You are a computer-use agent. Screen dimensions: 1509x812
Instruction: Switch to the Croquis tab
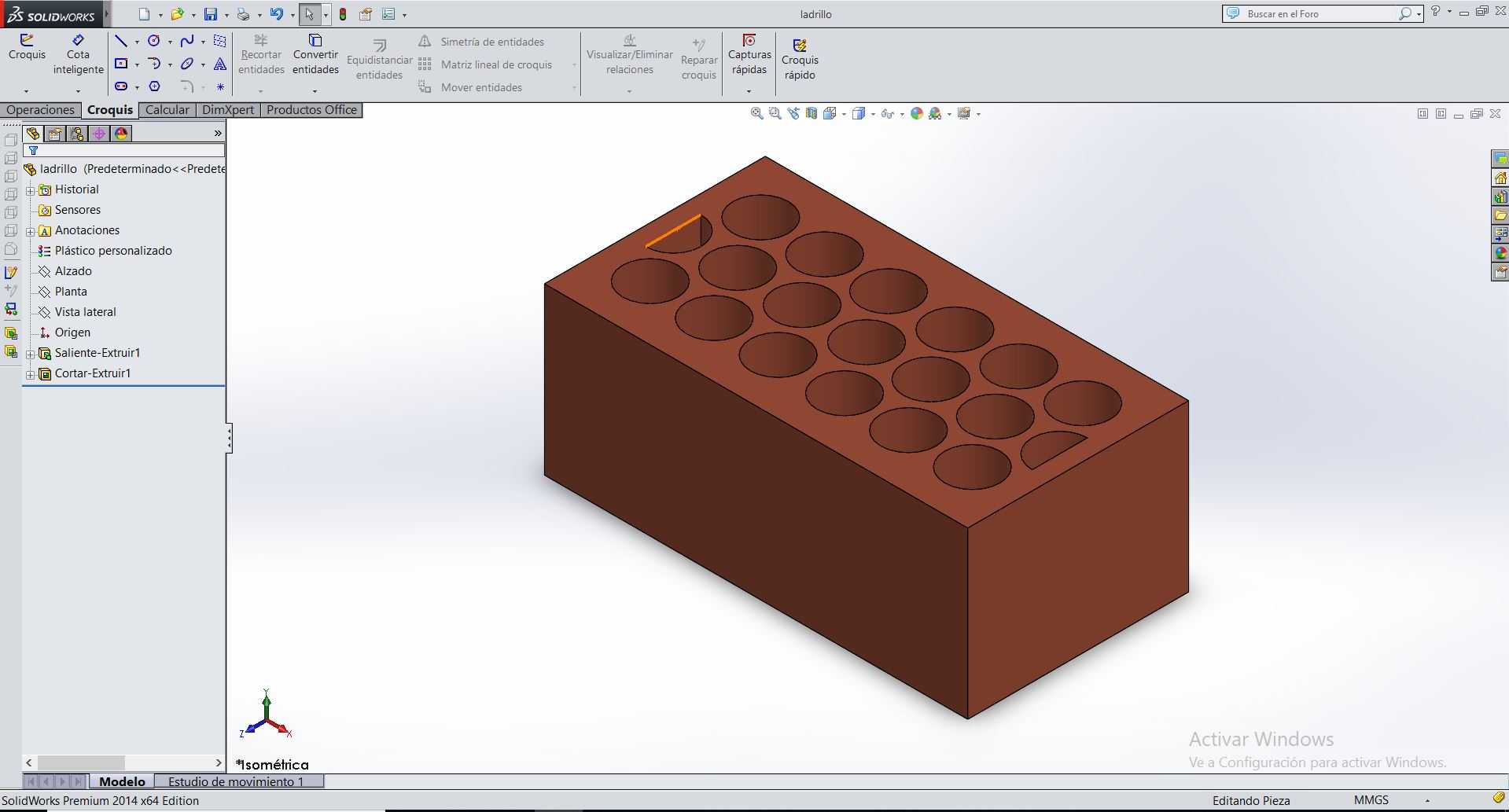(110, 110)
